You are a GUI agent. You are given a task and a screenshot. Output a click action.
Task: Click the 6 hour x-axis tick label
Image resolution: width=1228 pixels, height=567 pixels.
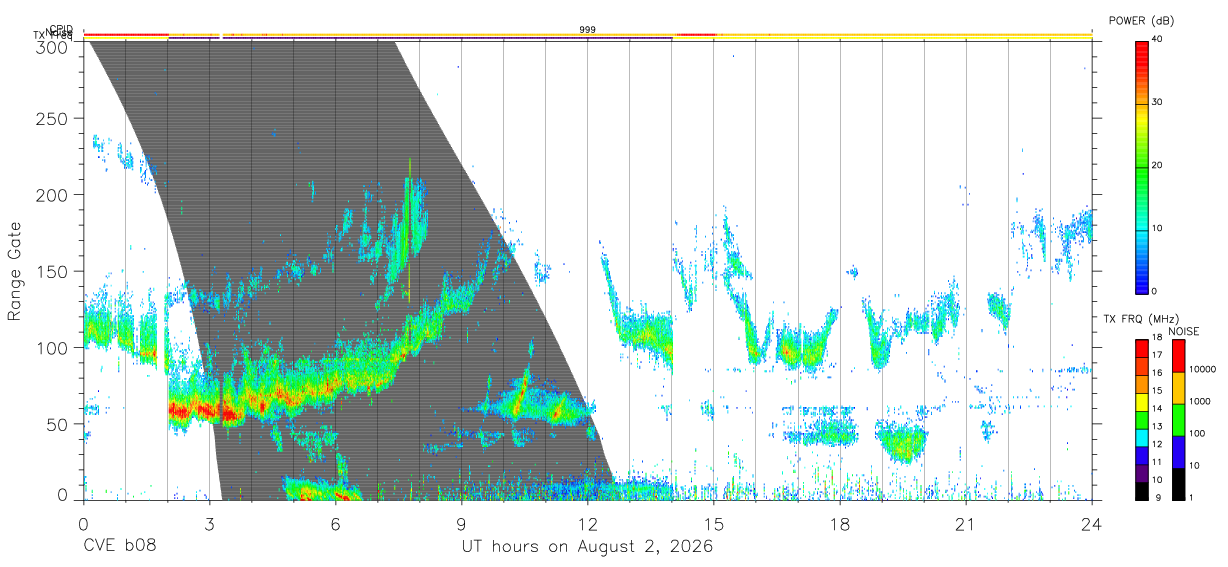click(x=335, y=524)
